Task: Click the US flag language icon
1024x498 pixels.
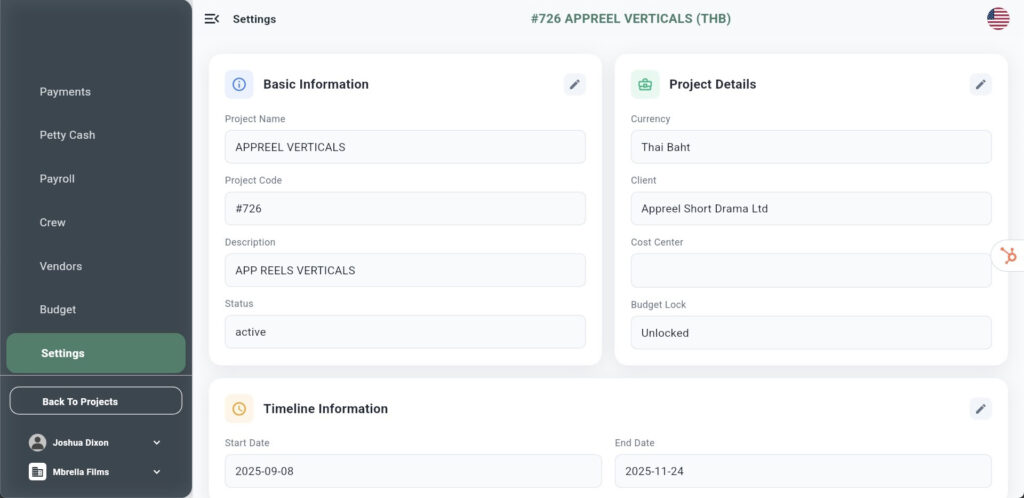Action: [997, 19]
